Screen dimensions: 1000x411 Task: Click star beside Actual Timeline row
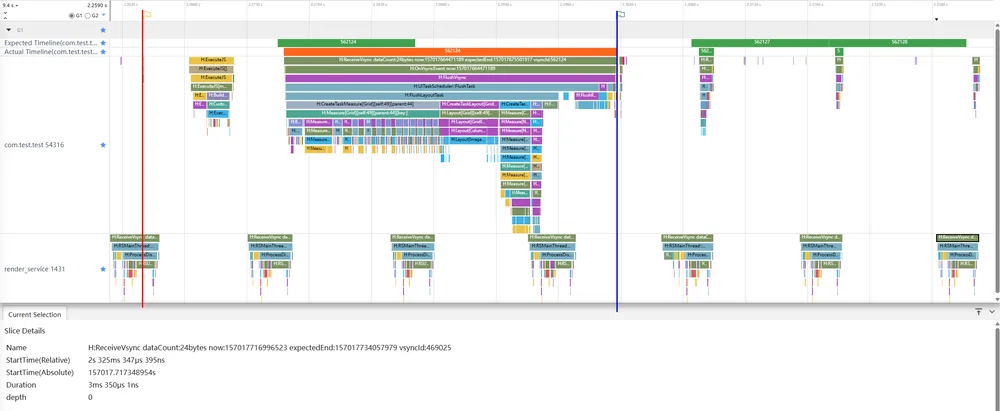tap(103, 51)
